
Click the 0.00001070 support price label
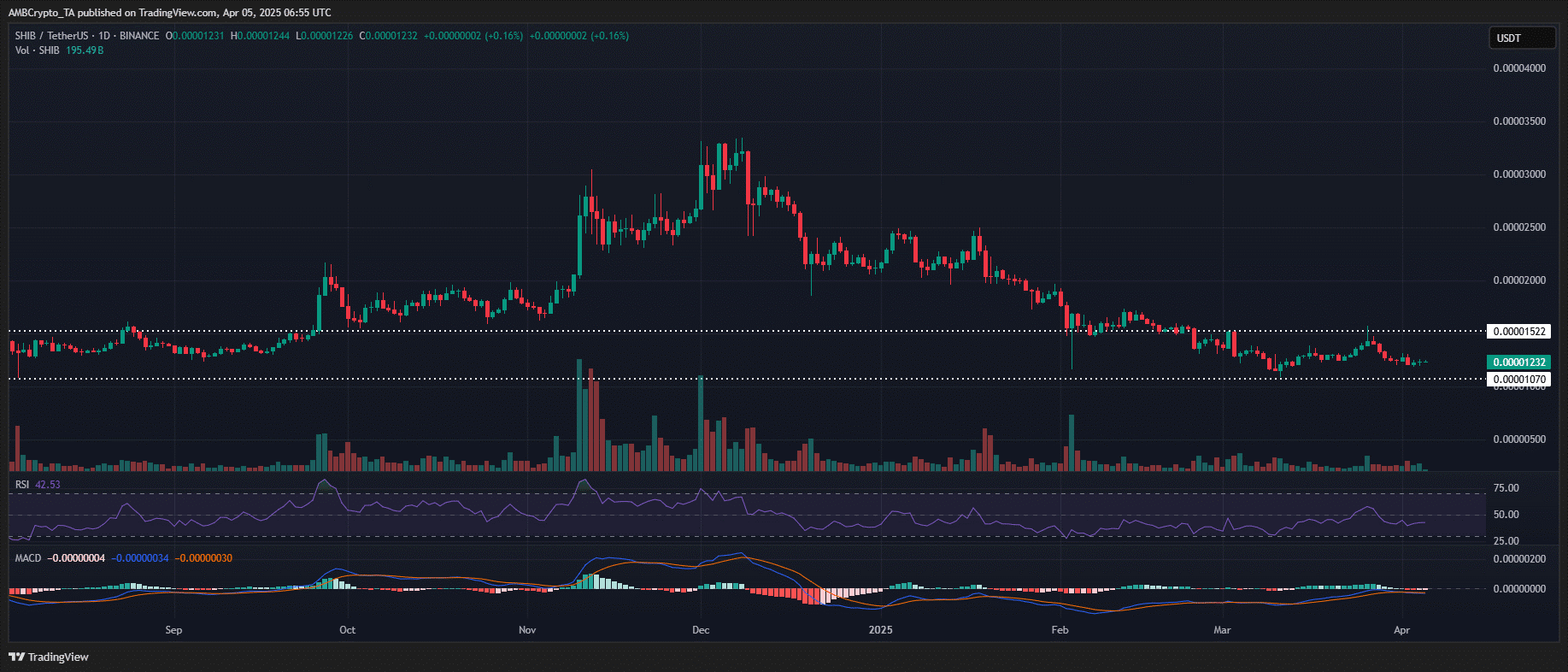tap(1518, 380)
